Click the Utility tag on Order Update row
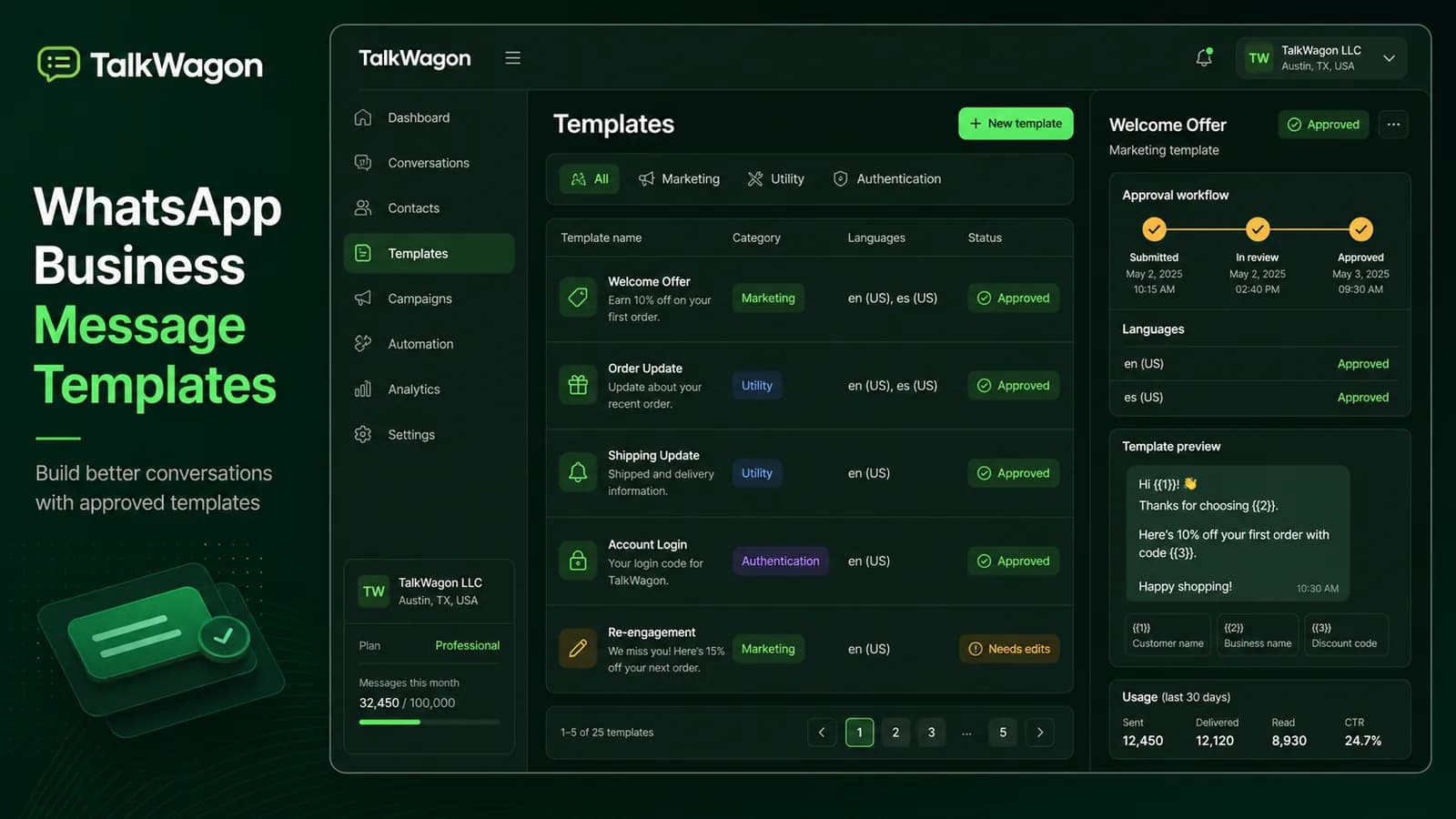The height and width of the screenshot is (819, 1456). coord(756,386)
